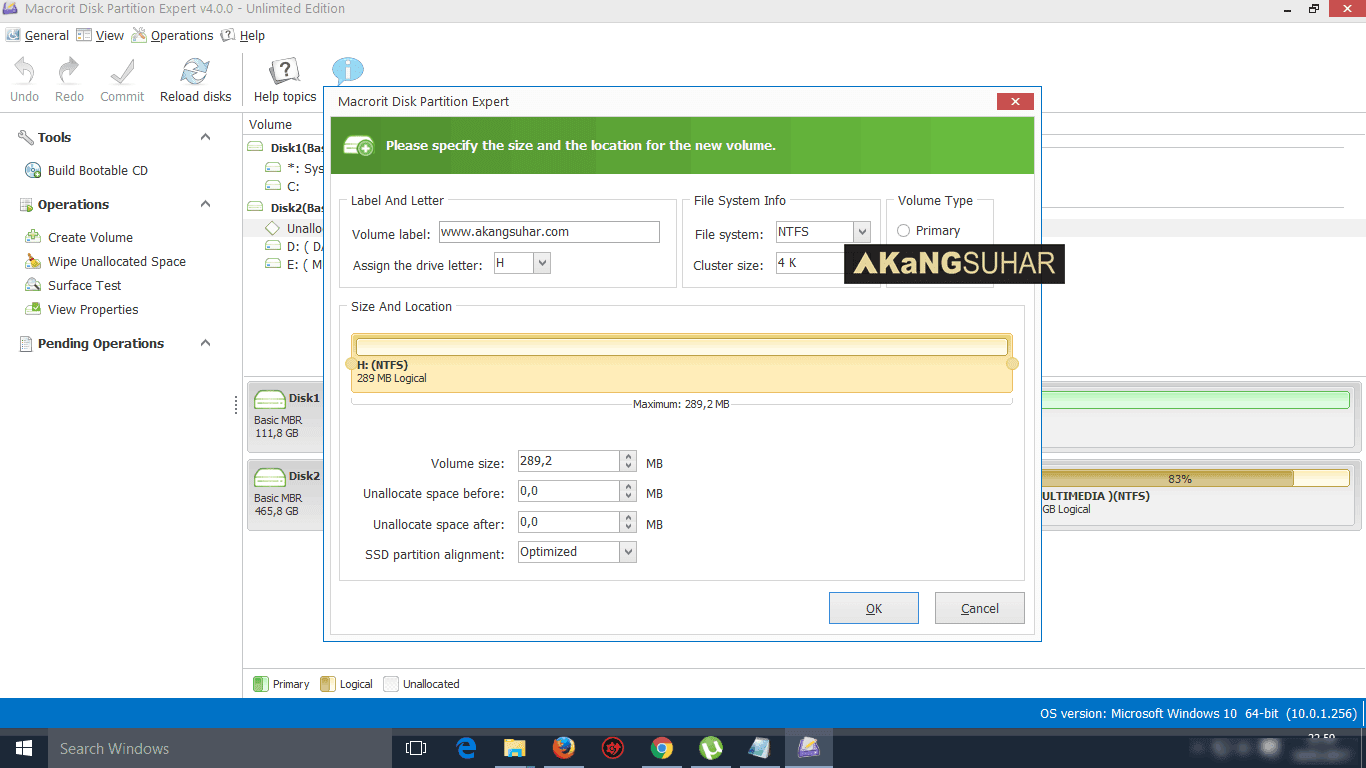
Task: Click the Volume column header
Action: pos(270,125)
